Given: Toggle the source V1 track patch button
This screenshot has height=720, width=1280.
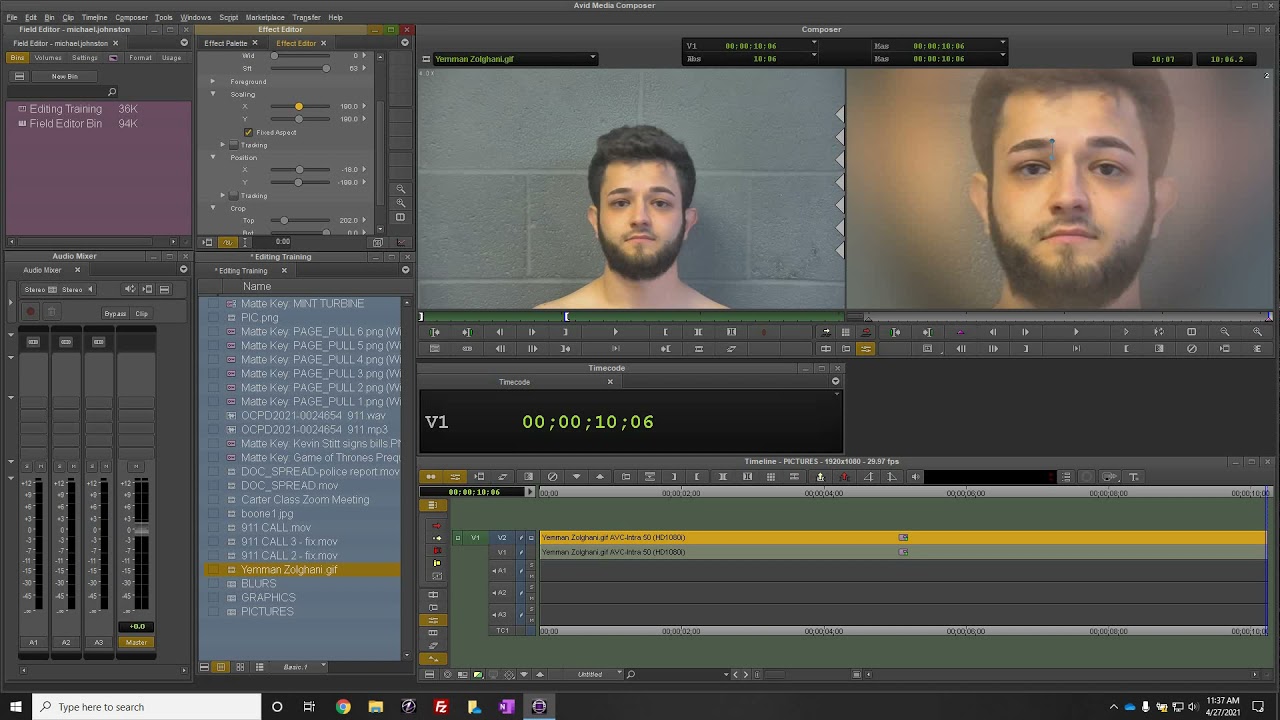Looking at the screenshot, I should (475, 538).
